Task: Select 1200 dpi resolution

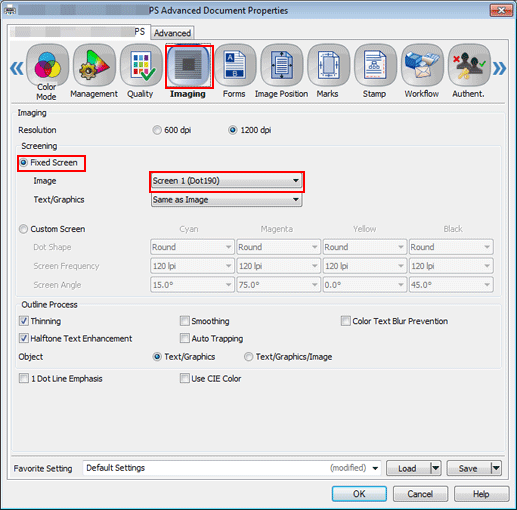Action: [x=233, y=130]
